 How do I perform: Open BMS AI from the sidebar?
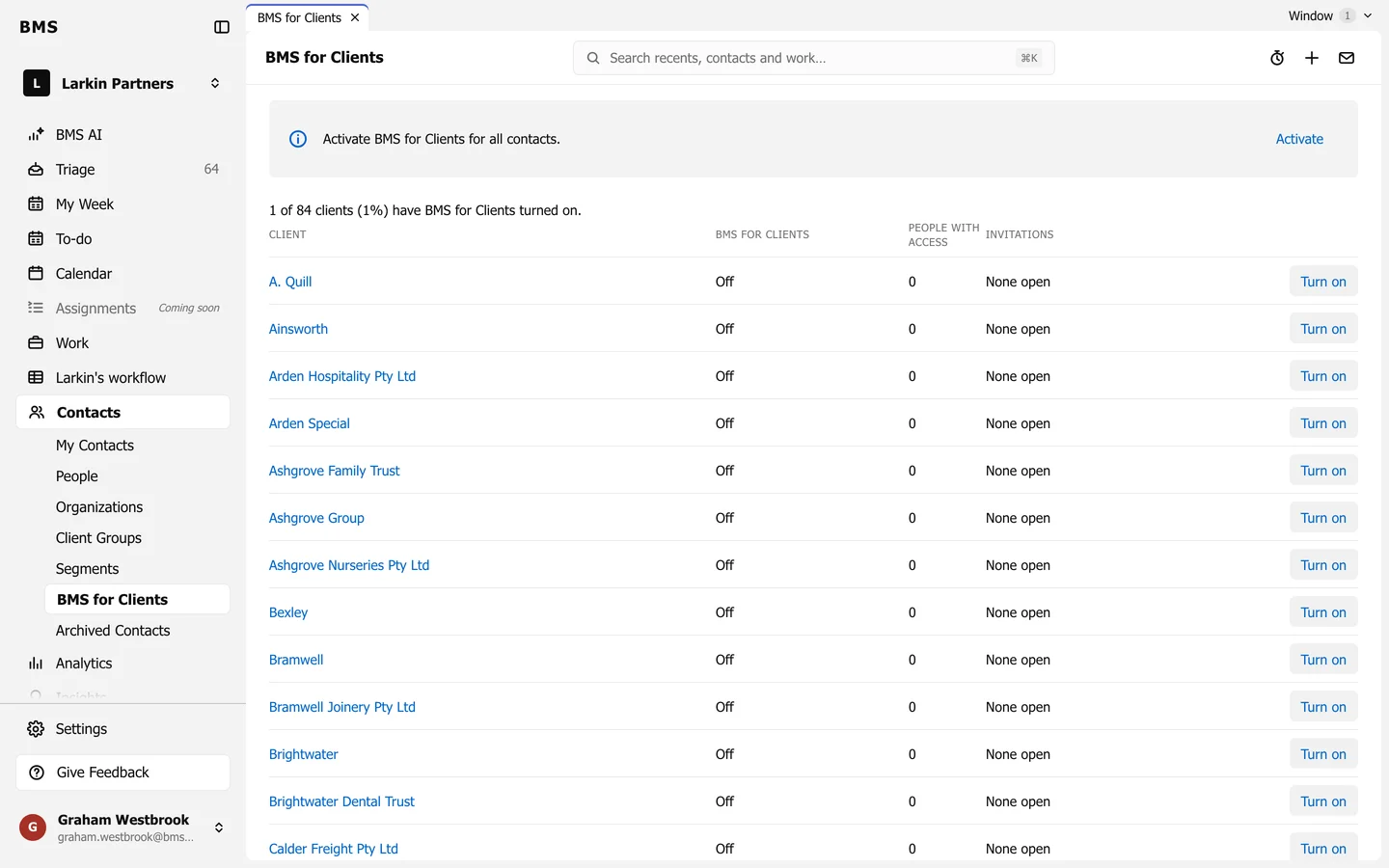[123, 134]
